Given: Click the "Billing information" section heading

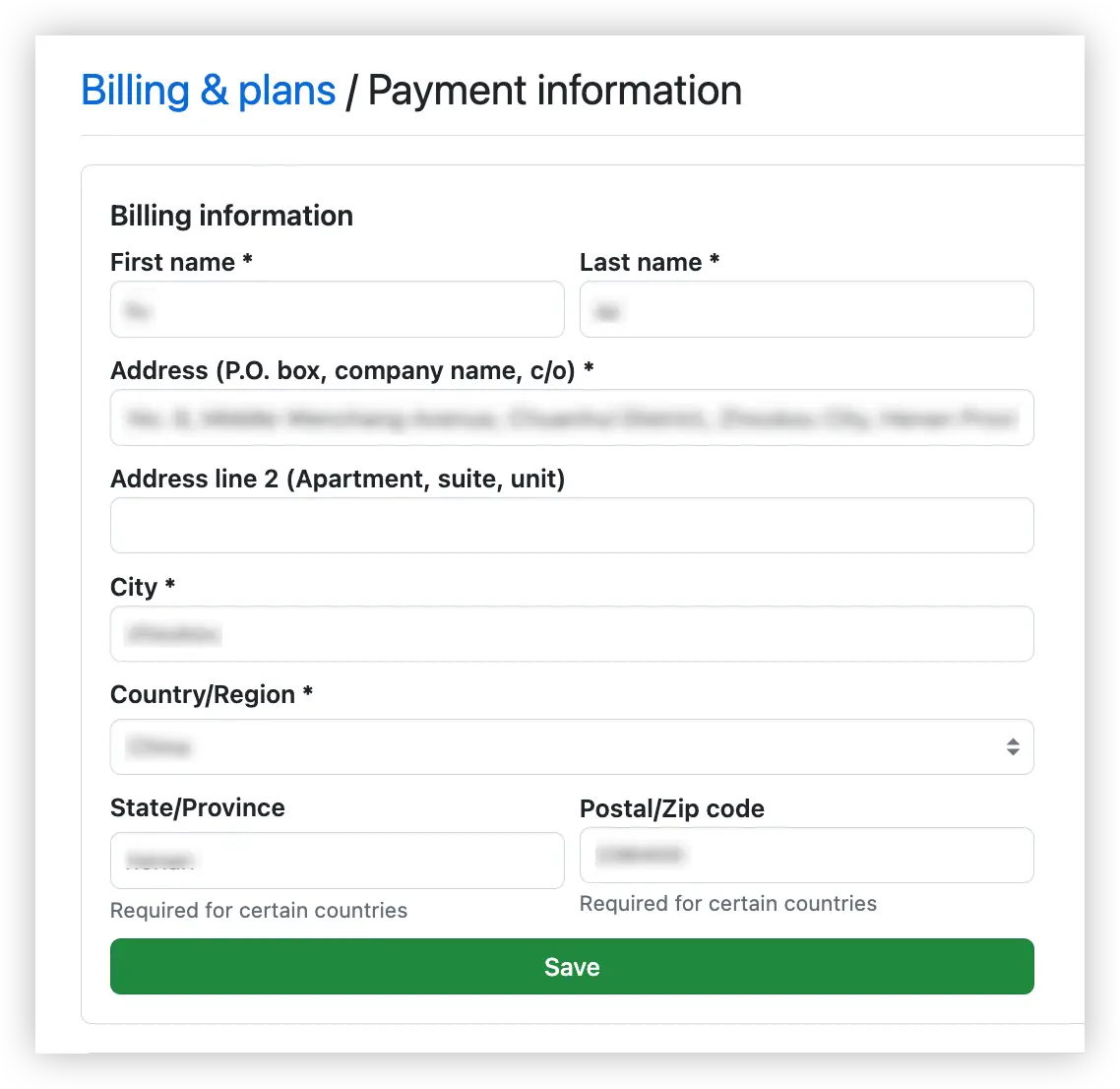Looking at the screenshot, I should (x=231, y=216).
